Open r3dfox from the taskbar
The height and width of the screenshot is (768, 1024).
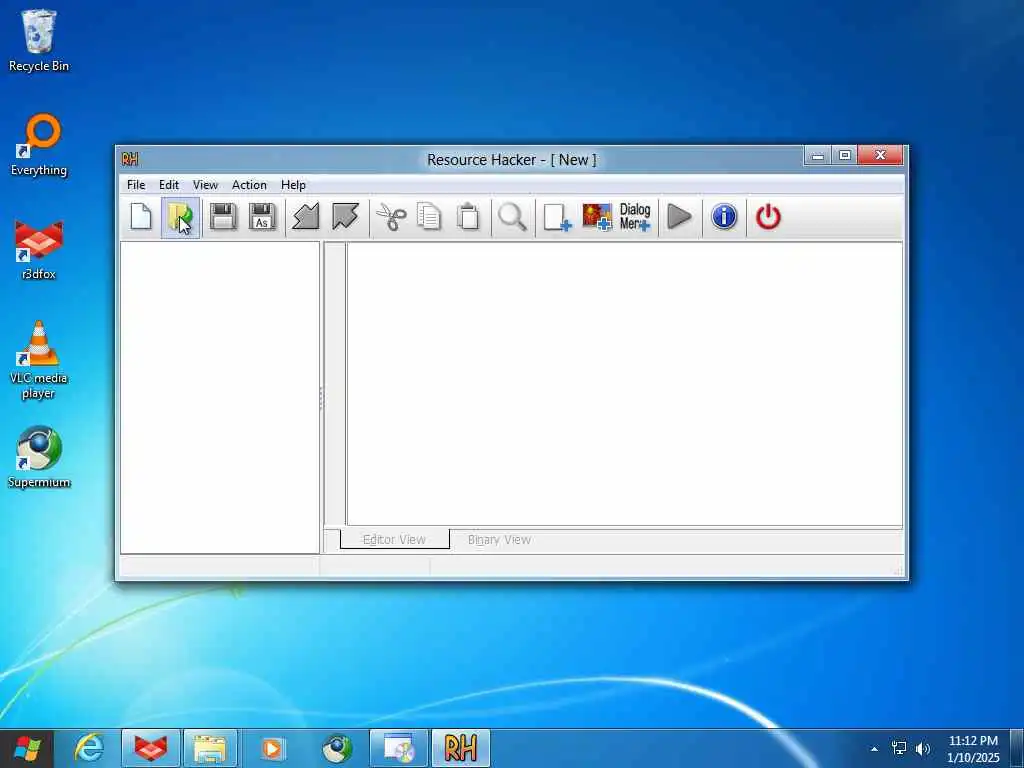coord(151,748)
